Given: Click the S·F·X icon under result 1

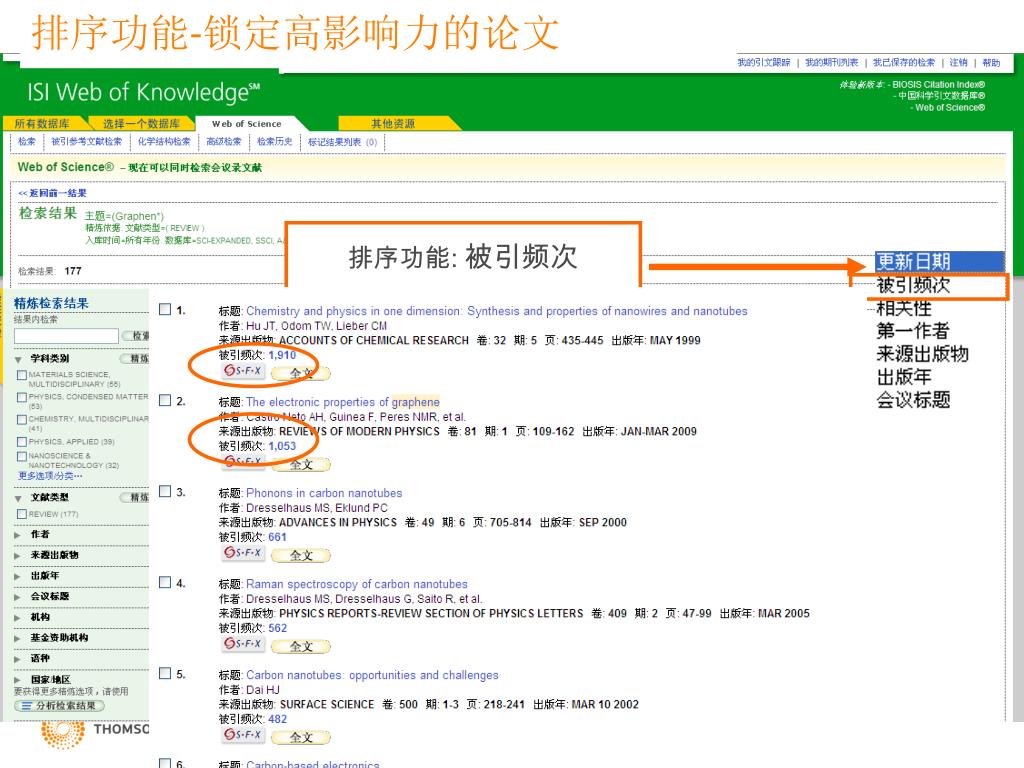Looking at the screenshot, I should 242,371.
